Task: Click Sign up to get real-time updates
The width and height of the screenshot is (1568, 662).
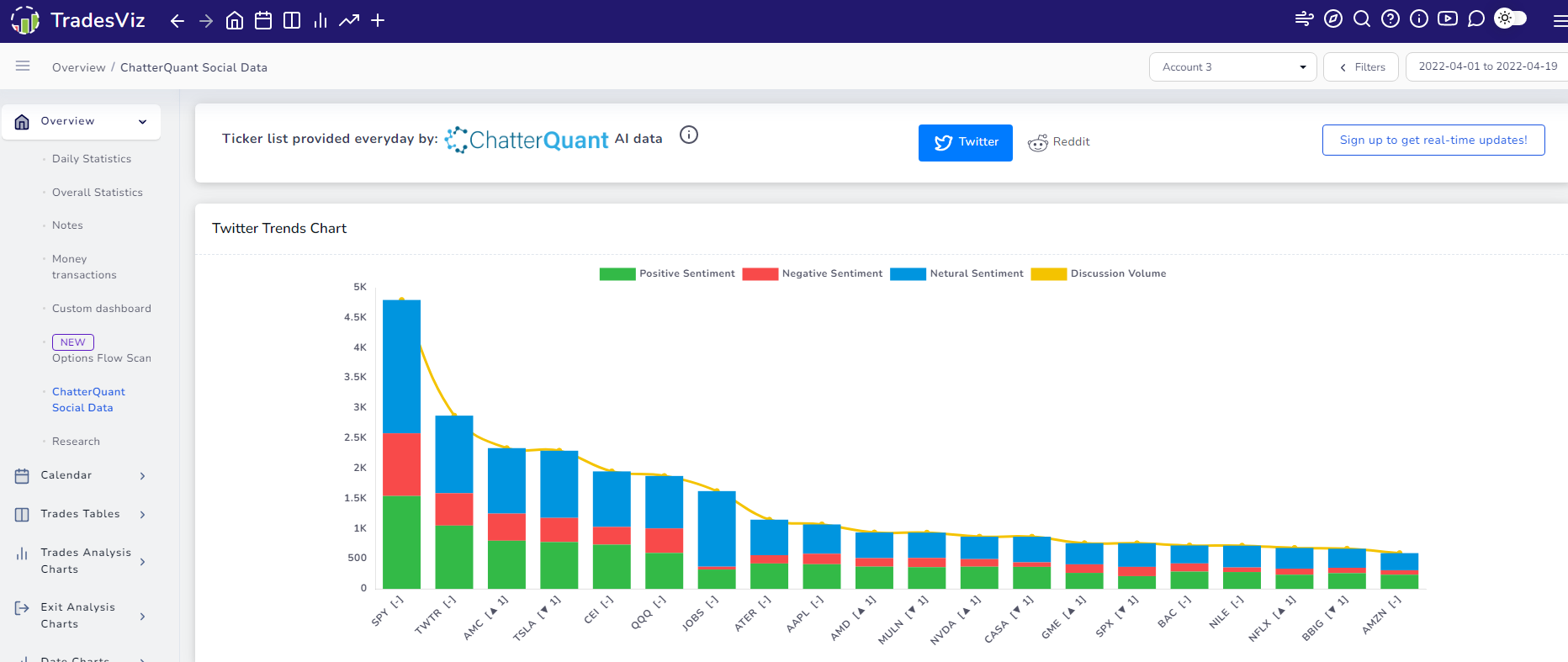Action: click(x=1433, y=140)
